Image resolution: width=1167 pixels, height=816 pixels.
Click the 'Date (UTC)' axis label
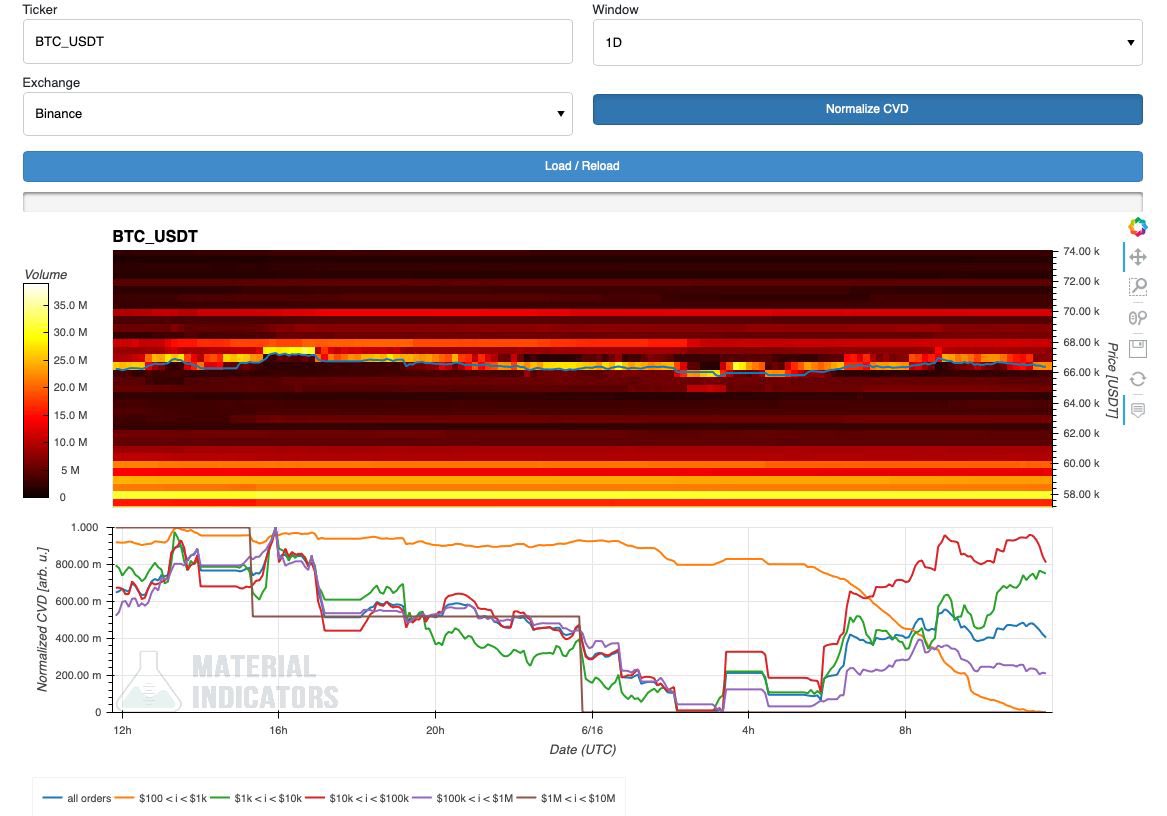coord(583,750)
